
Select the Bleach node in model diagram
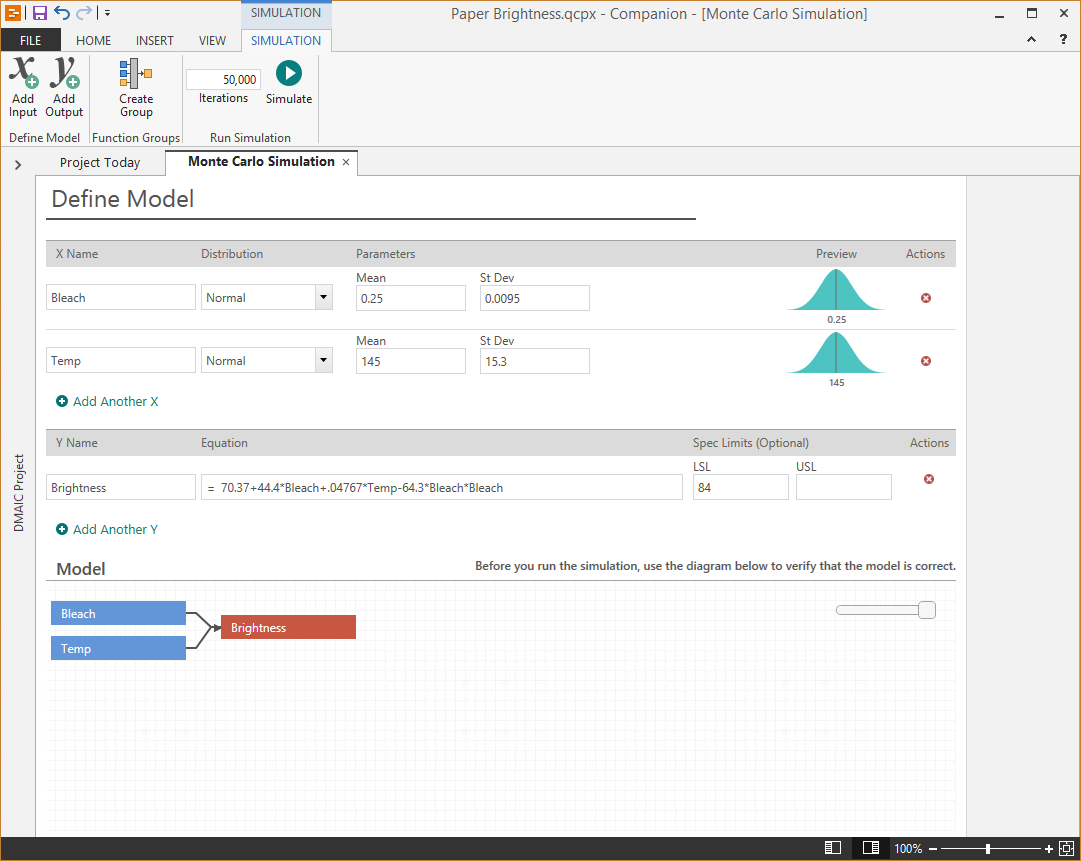point(118,614)
